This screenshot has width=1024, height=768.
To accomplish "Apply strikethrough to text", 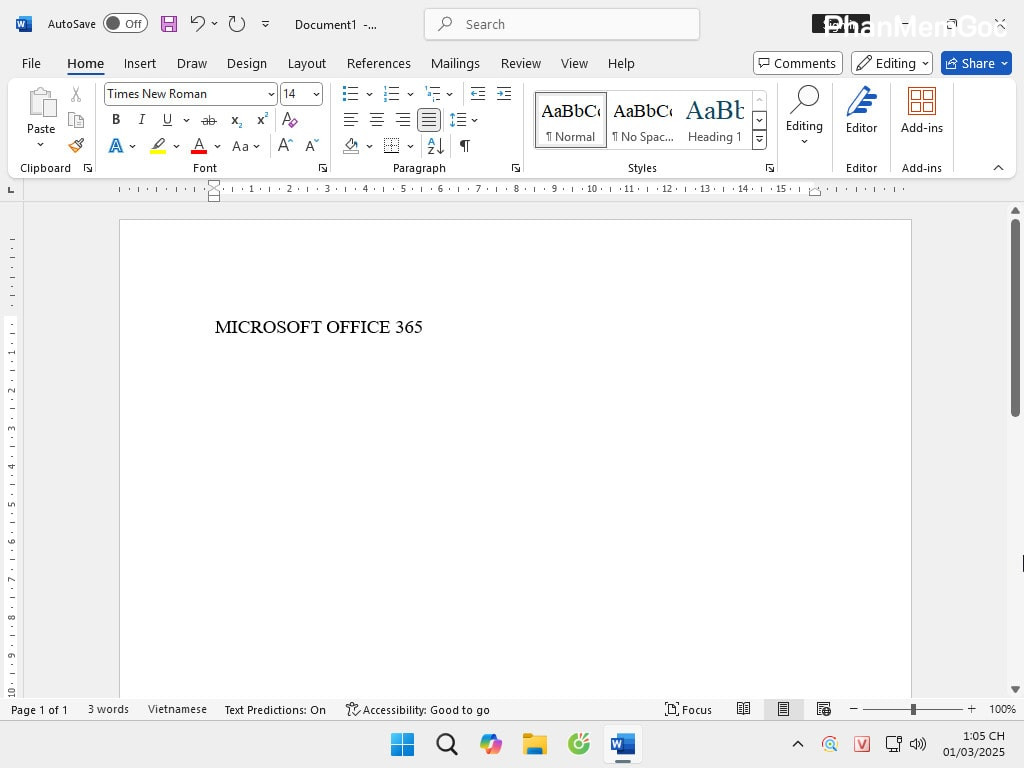I will coord(209,119).
